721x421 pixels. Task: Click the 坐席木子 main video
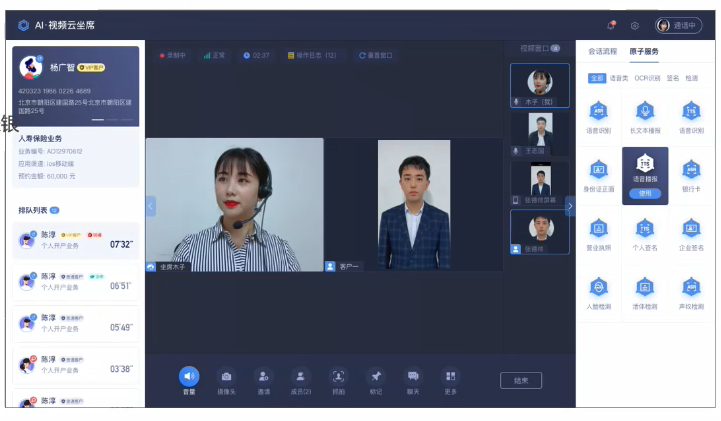[x=235, y=205]
